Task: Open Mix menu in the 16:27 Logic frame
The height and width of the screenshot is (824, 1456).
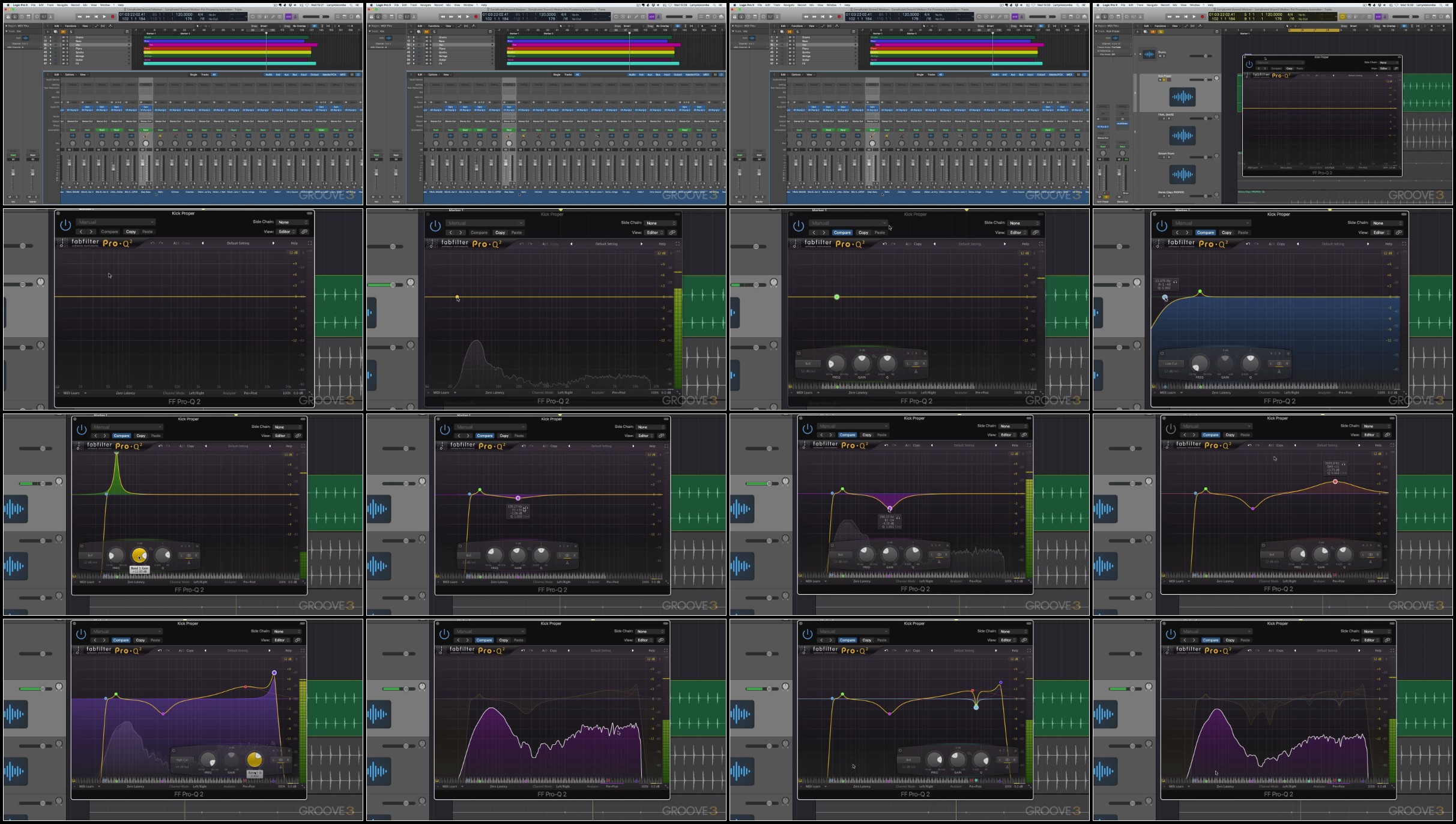Action: [85, 5]
